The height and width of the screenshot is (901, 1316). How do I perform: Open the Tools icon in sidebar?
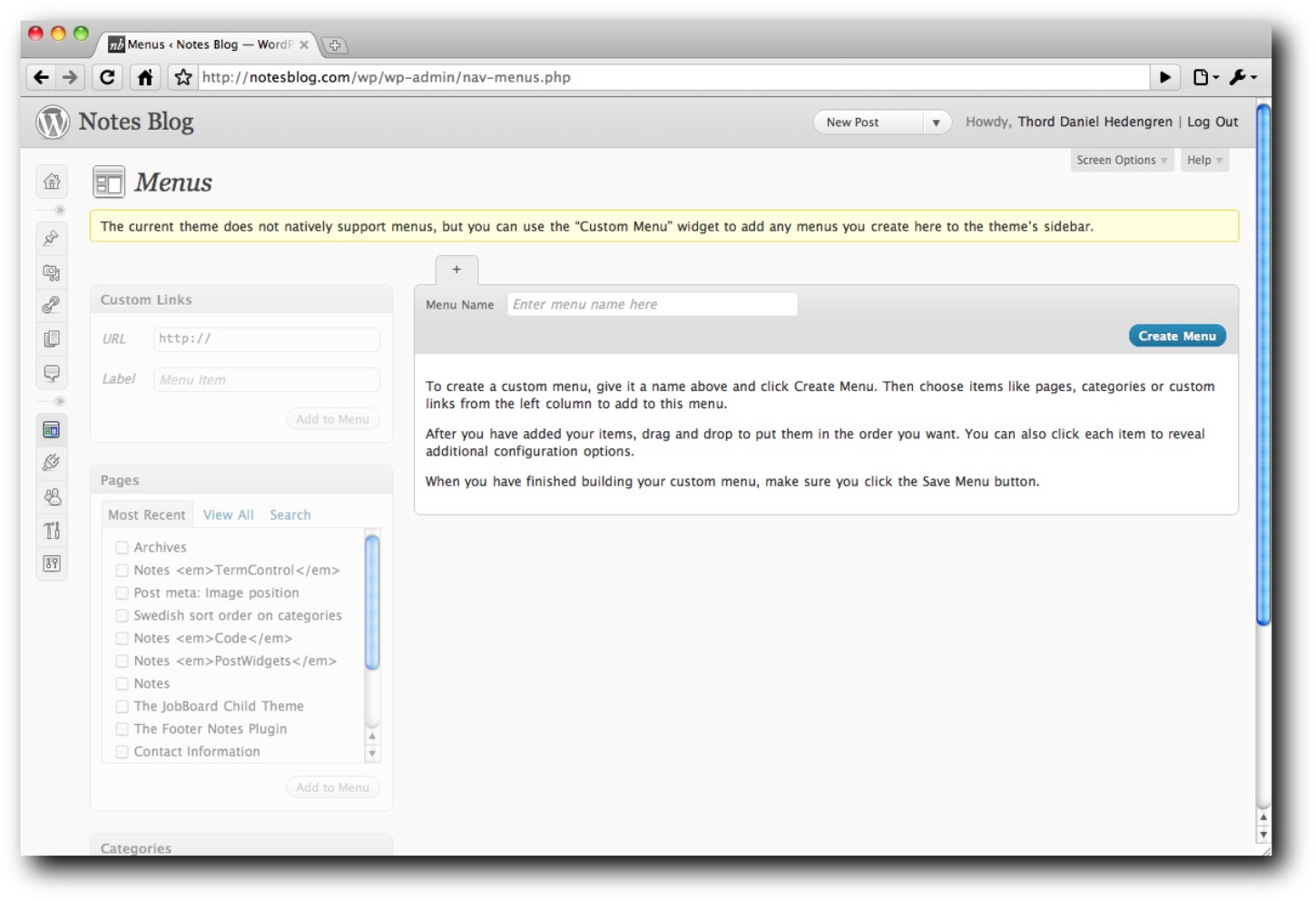pos(52,530)
